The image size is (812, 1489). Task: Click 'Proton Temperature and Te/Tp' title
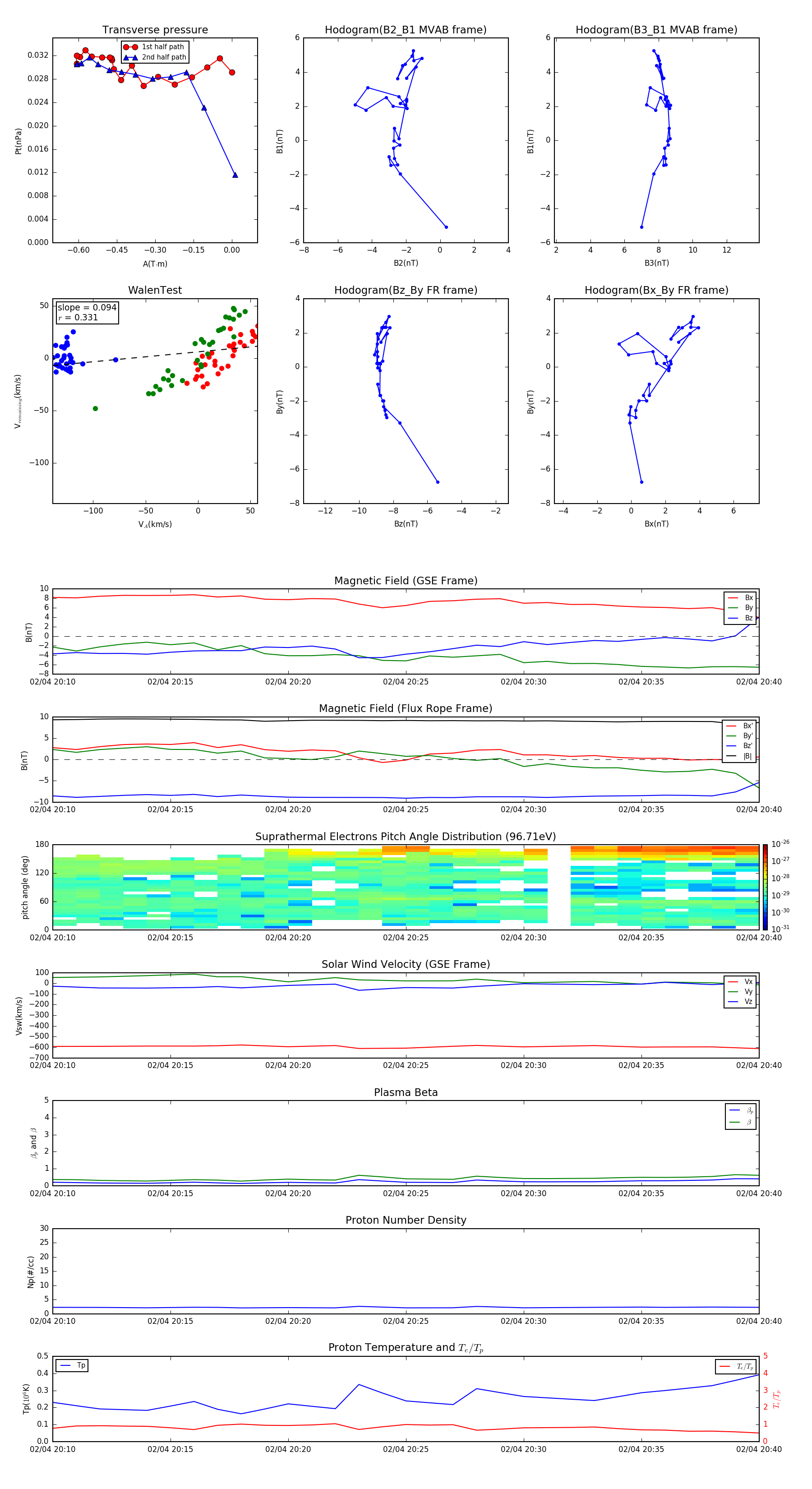pos(406,1348)
